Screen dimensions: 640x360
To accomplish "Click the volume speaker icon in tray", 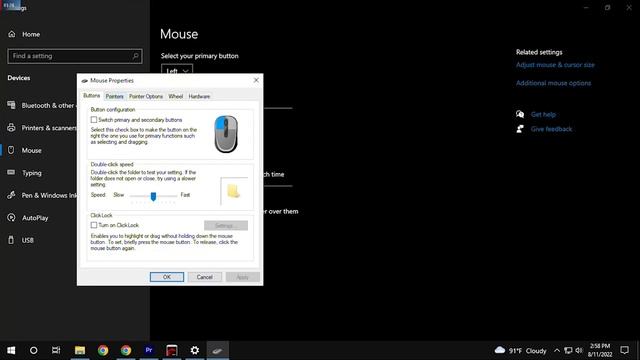I will click(x=579, y=350).
